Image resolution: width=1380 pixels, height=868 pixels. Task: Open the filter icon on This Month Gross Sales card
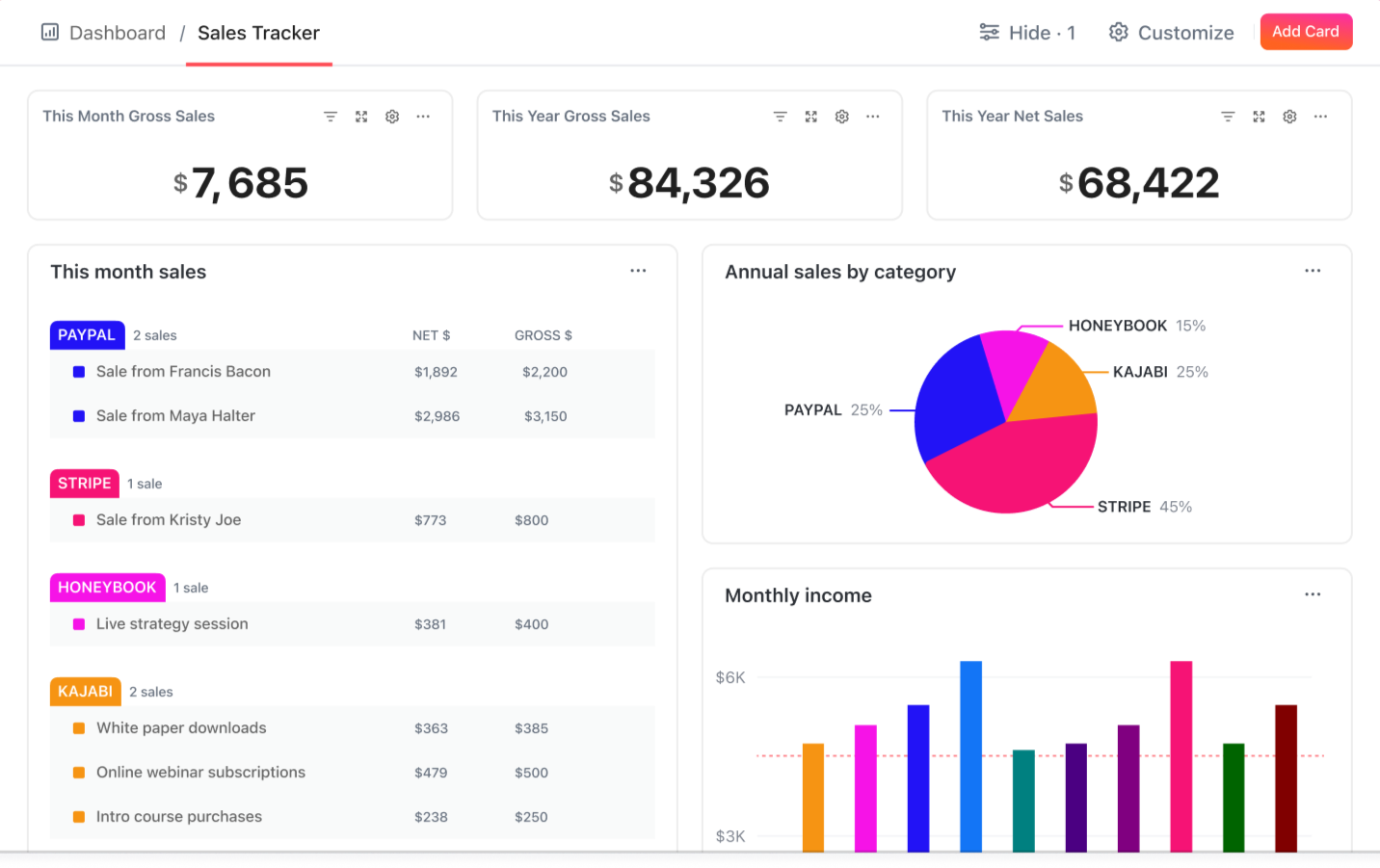[x=331, y=116]
